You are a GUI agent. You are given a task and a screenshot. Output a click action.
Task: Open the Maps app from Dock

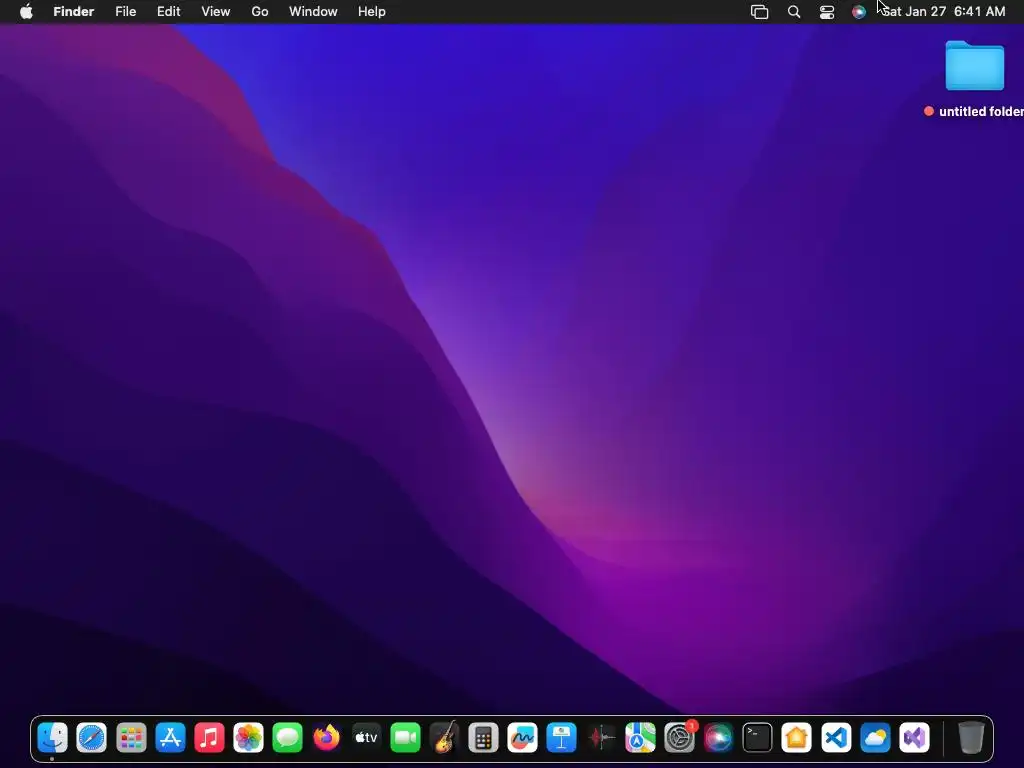tap(640, 738)
